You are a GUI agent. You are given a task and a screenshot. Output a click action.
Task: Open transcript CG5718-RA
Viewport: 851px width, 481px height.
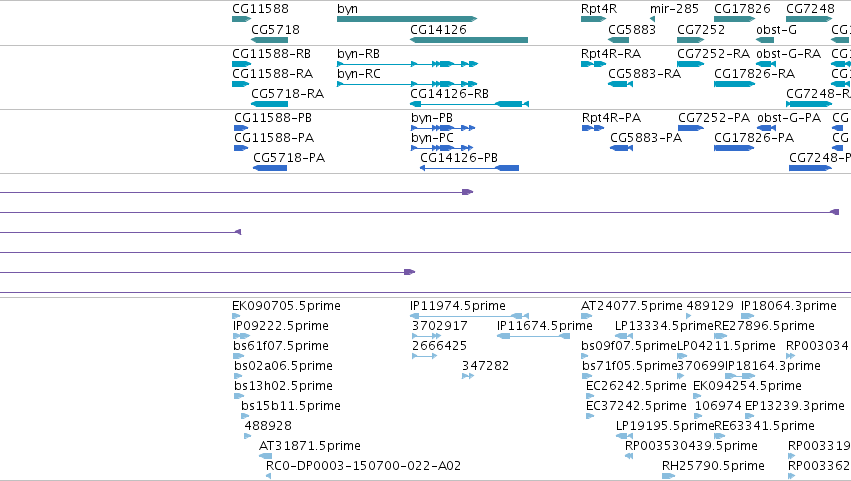coord(288,94)
